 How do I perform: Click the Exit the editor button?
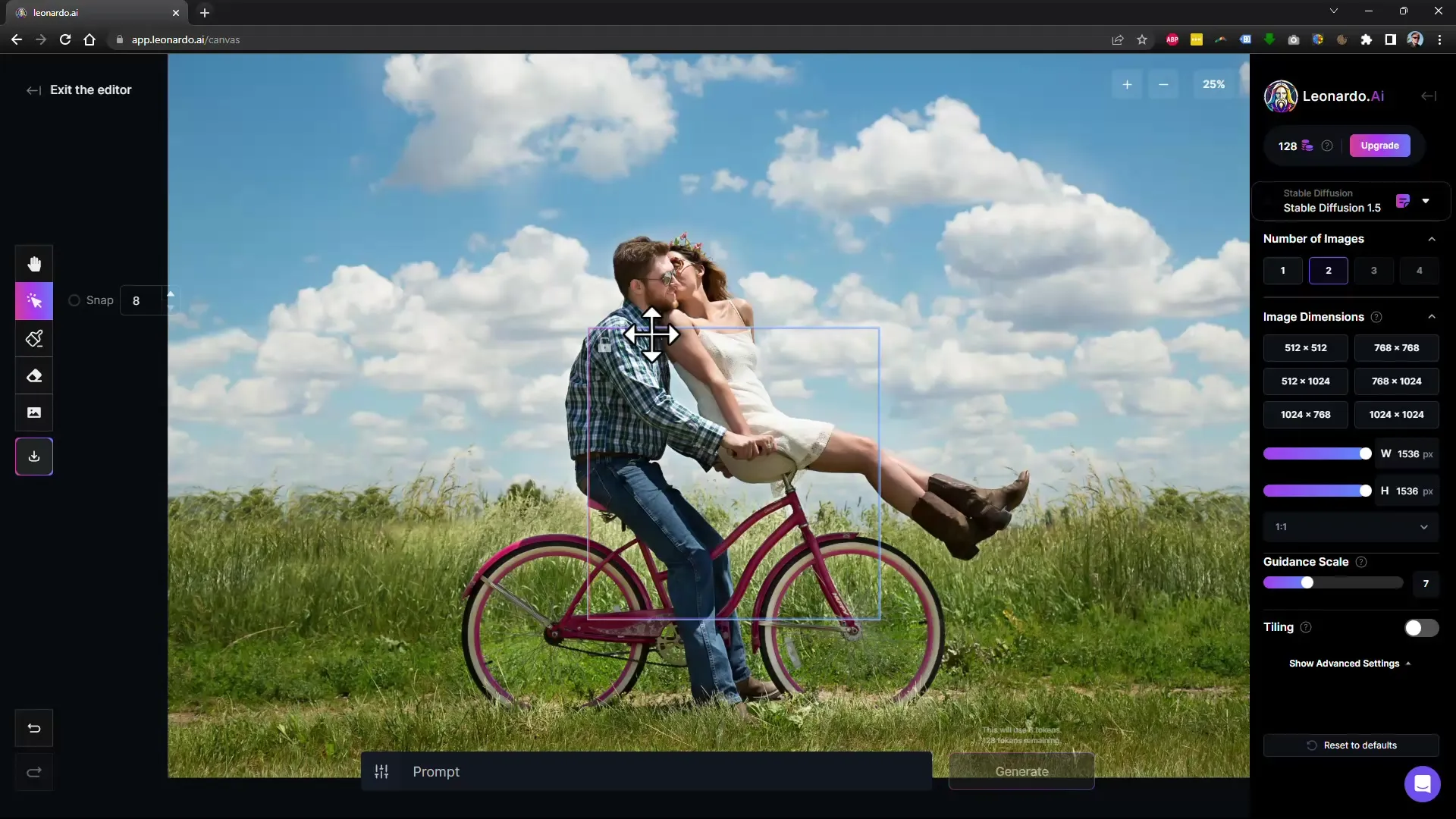coord(81,89)
